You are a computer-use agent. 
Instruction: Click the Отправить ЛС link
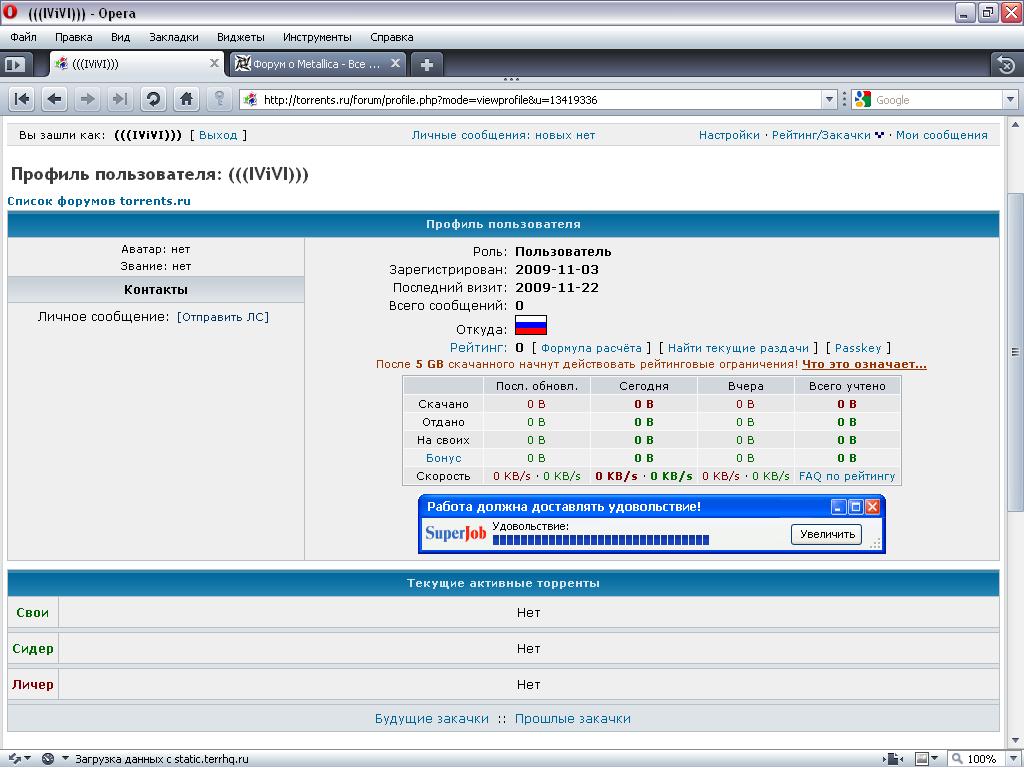(222, 317)
